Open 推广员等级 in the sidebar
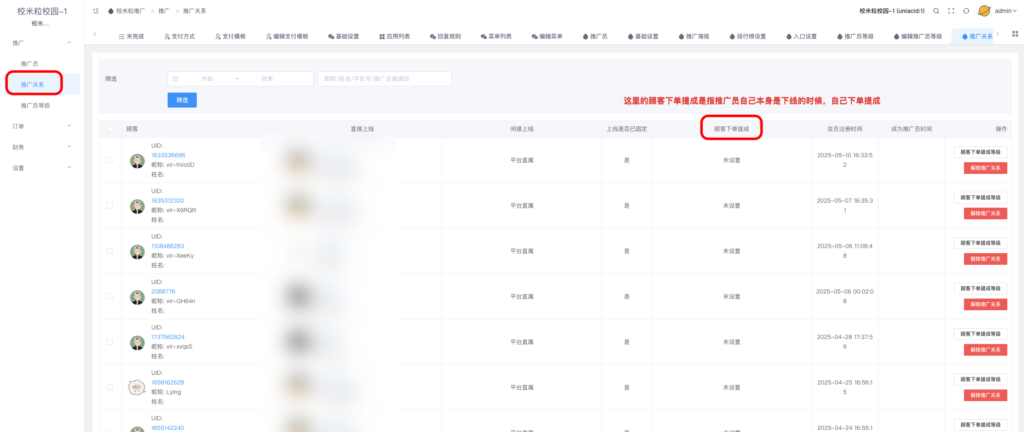 (36, 105)
